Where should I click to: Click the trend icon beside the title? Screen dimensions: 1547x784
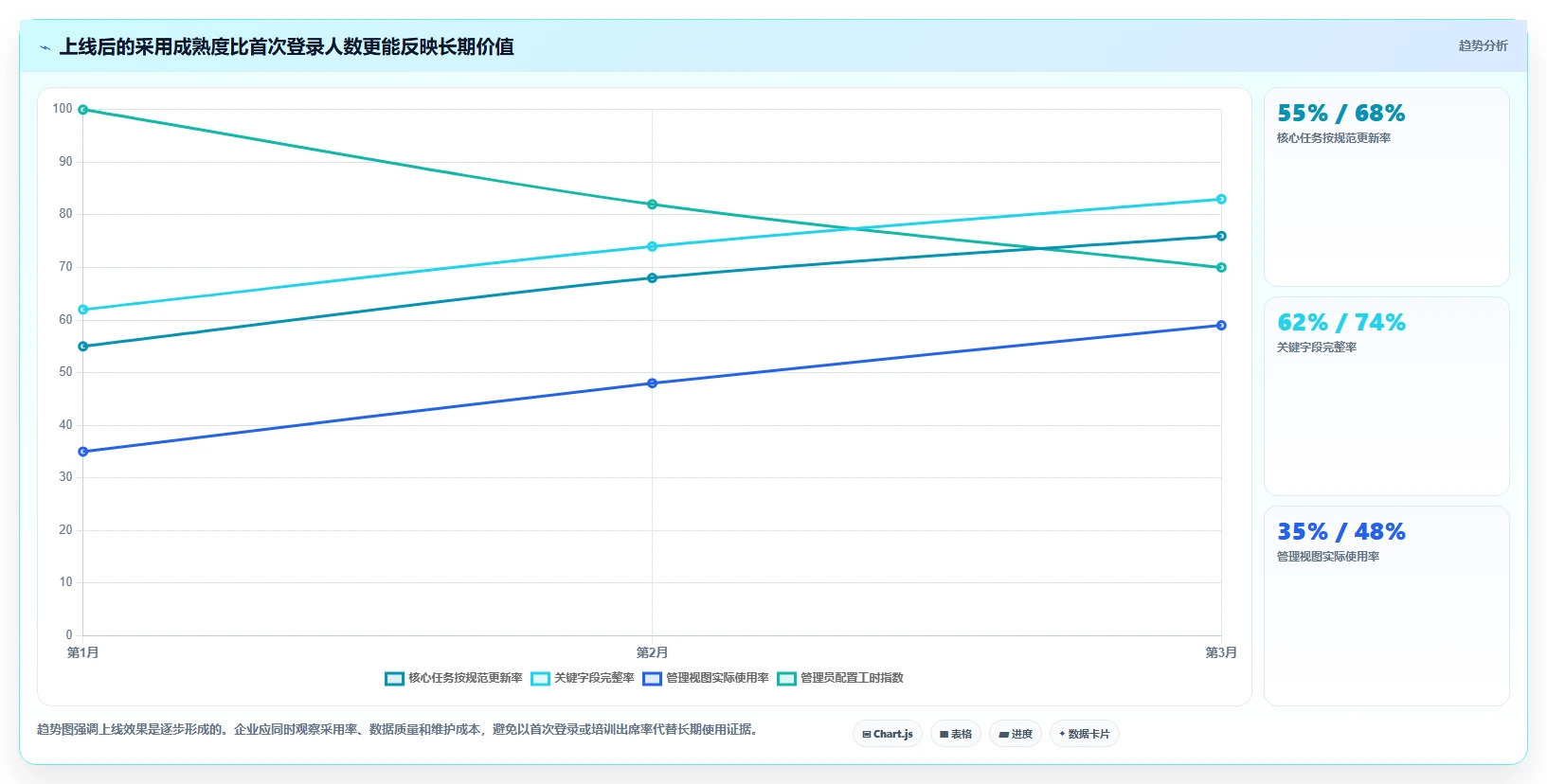point(45,47)
